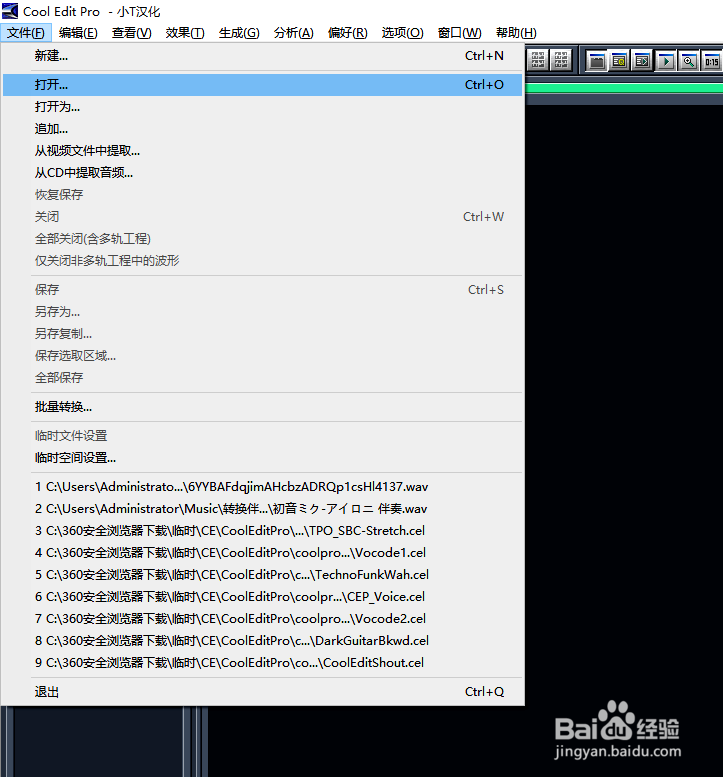723x777 pixels.
Task: Select 追加... menu entry
Action: (263, 129)
